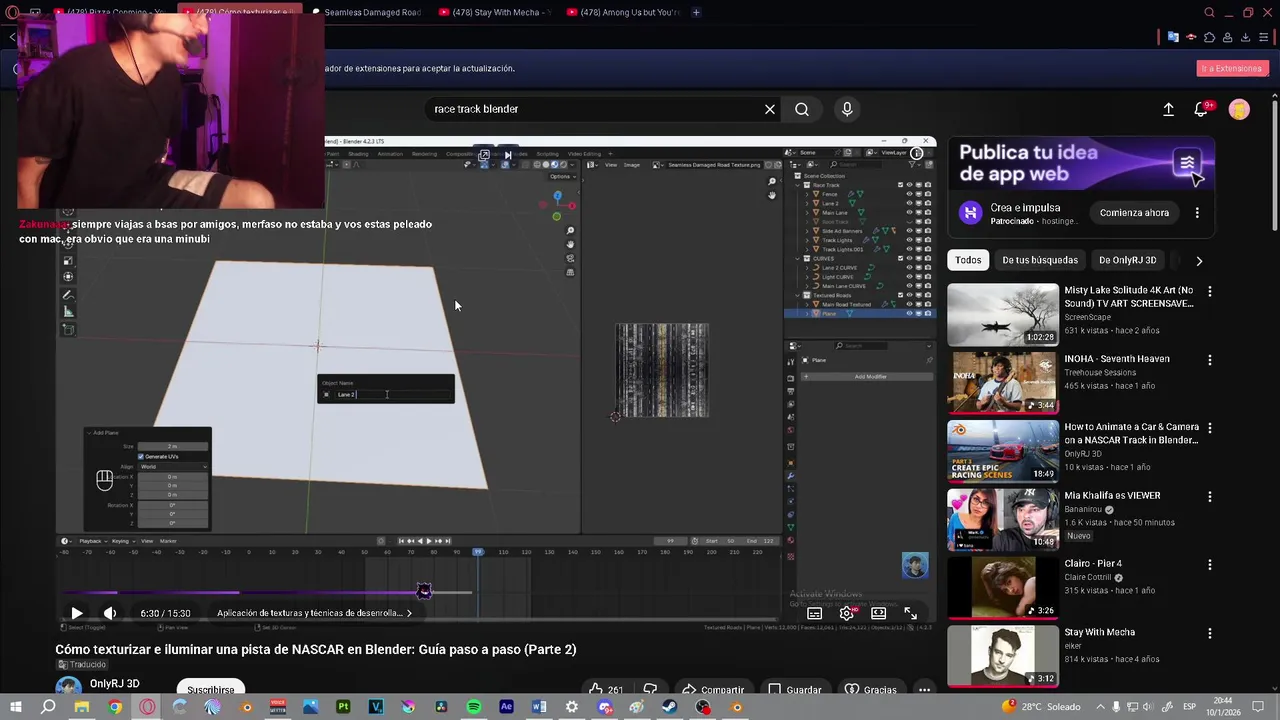Click Compartir share button
This screenshot has height=720, width=1280.
point(713,689)
